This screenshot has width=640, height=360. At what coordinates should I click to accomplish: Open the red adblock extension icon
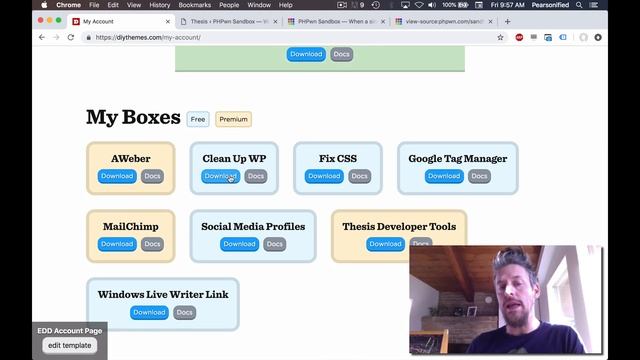pos(519,37)
